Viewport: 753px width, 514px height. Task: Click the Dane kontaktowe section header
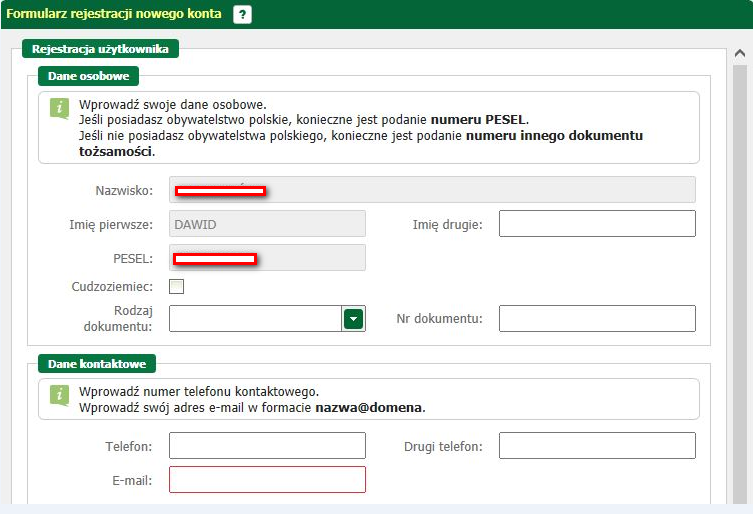tap(97, 364)
